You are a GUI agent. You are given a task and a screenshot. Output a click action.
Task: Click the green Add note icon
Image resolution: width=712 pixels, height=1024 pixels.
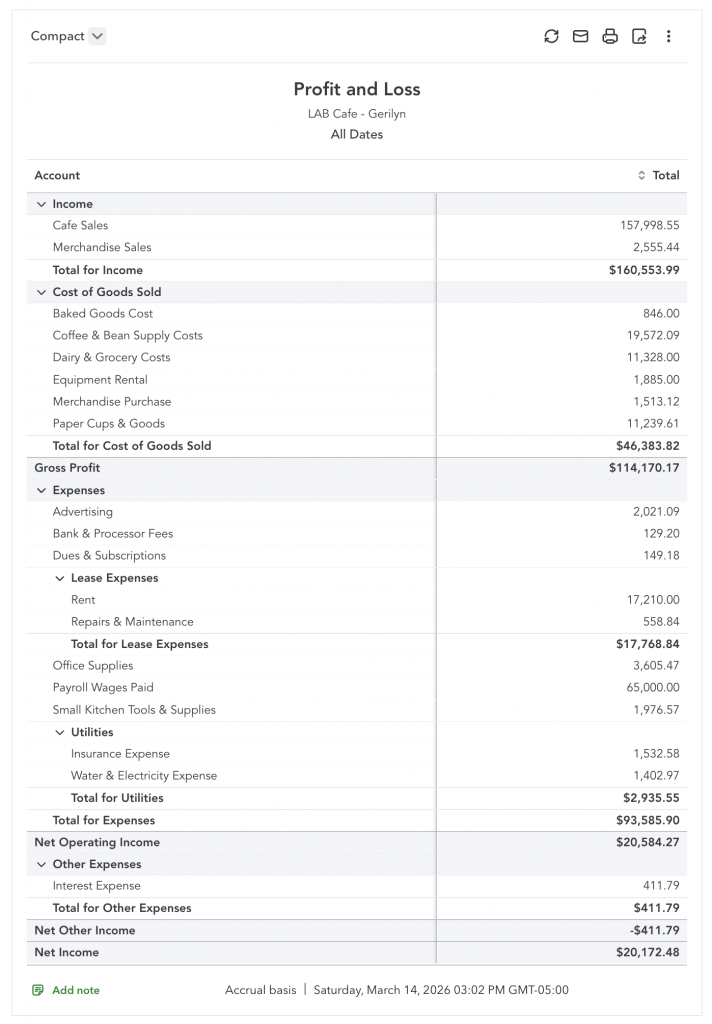[x=38, y=990]
